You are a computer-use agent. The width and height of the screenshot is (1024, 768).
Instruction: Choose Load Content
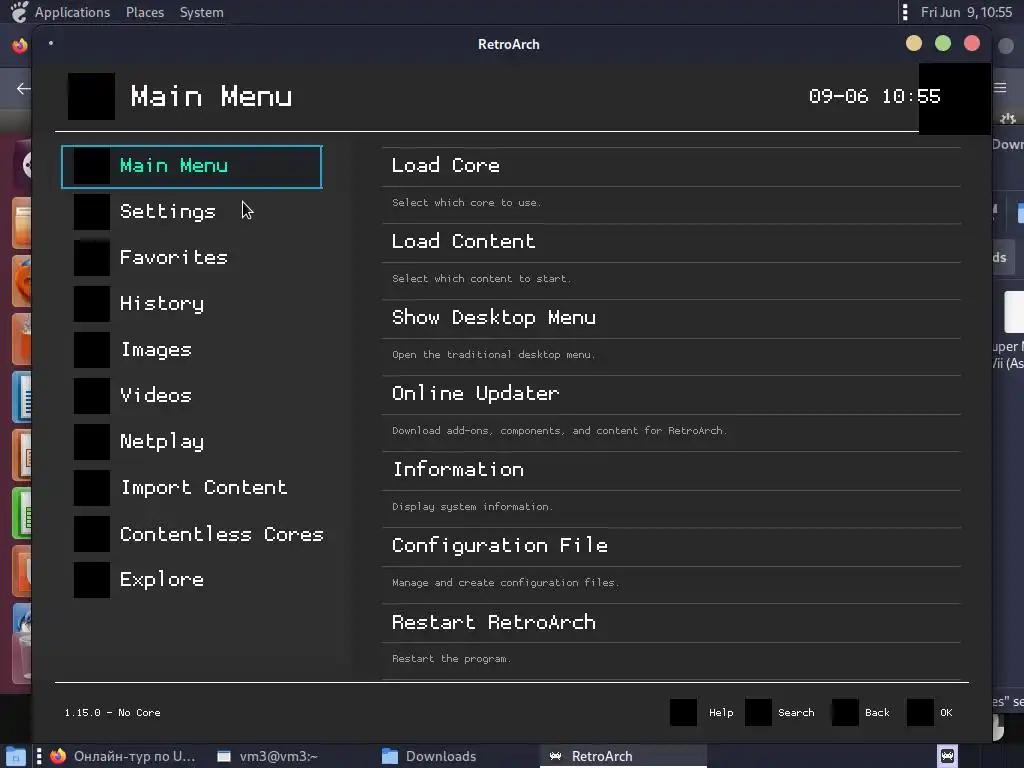(x=671, y=242)
